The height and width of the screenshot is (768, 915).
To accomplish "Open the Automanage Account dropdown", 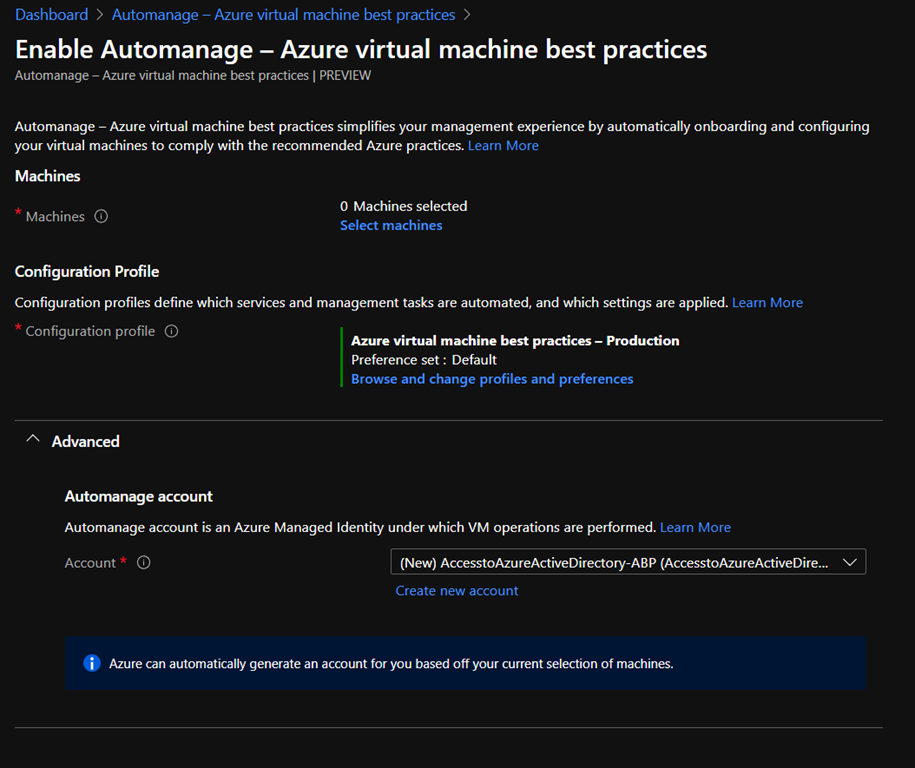I will click(614, 562).
